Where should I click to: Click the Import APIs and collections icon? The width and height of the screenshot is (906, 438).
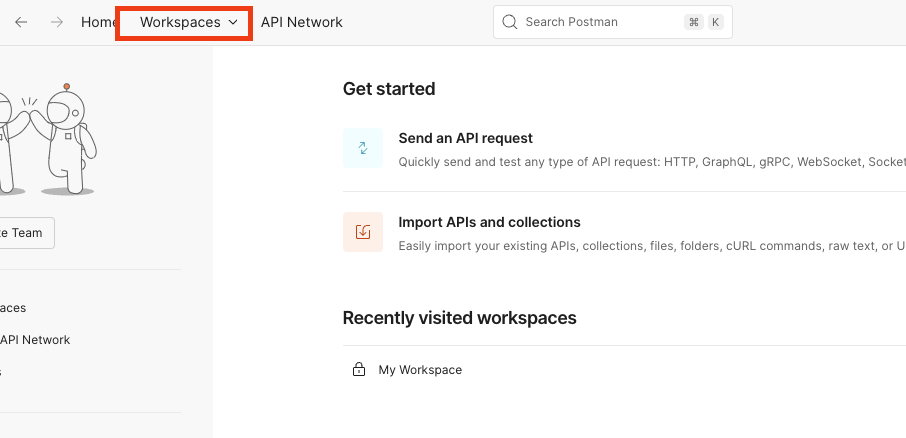point(363,232)
